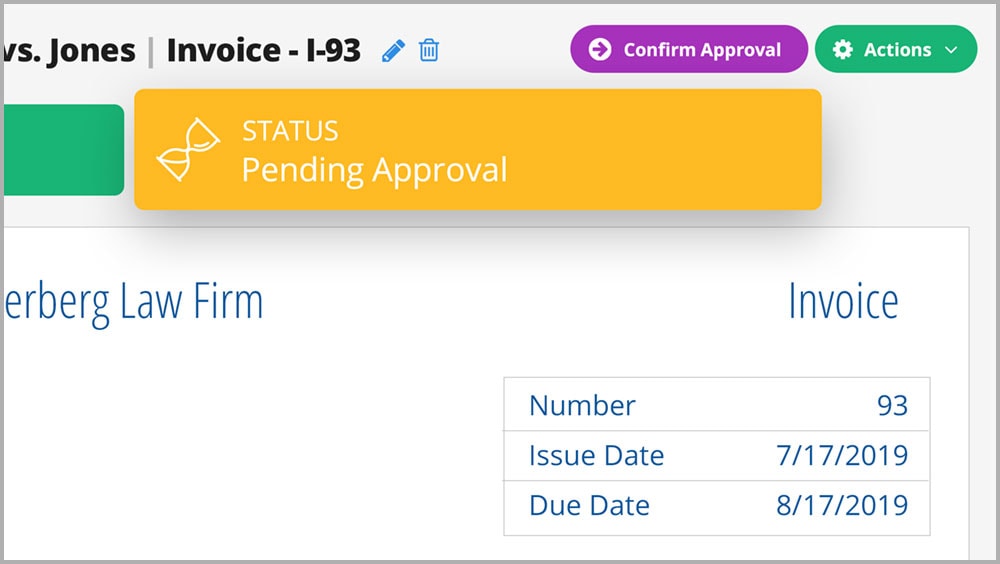Click the large Invoice heading on document
The height and width of the screenshot is (564, 1000).
[x=843, y=301]
